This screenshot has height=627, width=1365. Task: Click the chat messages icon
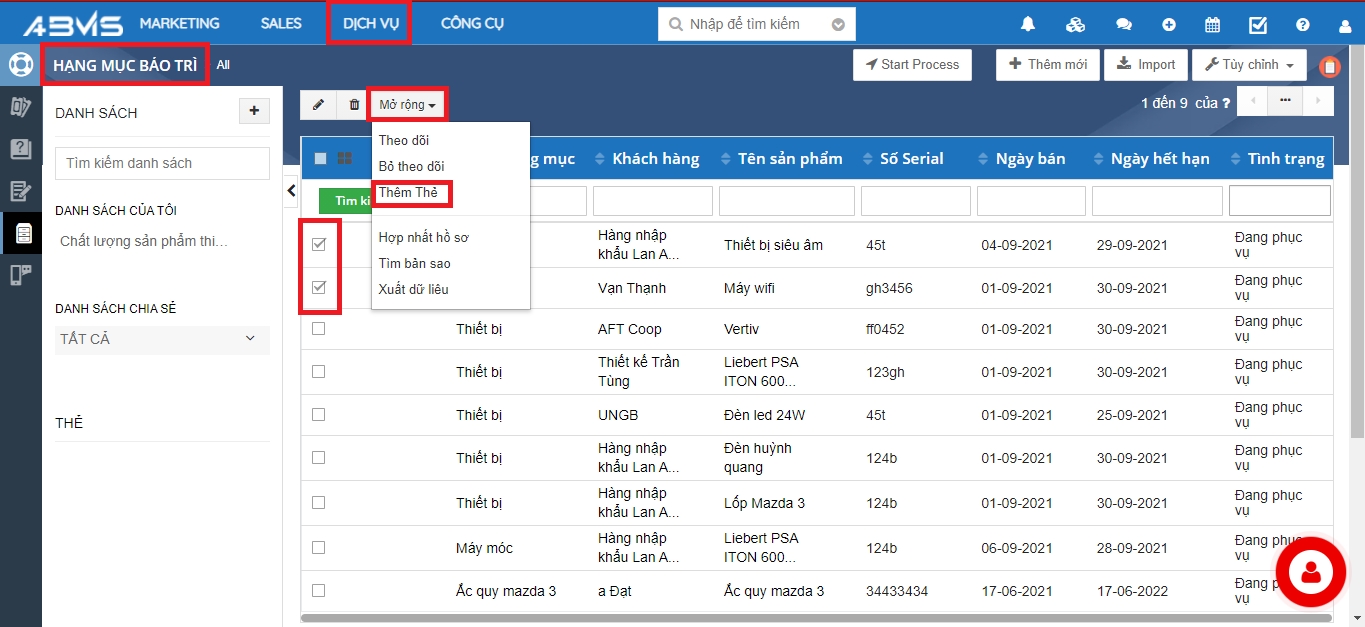pyautogui.click(x=1123, y=25)
